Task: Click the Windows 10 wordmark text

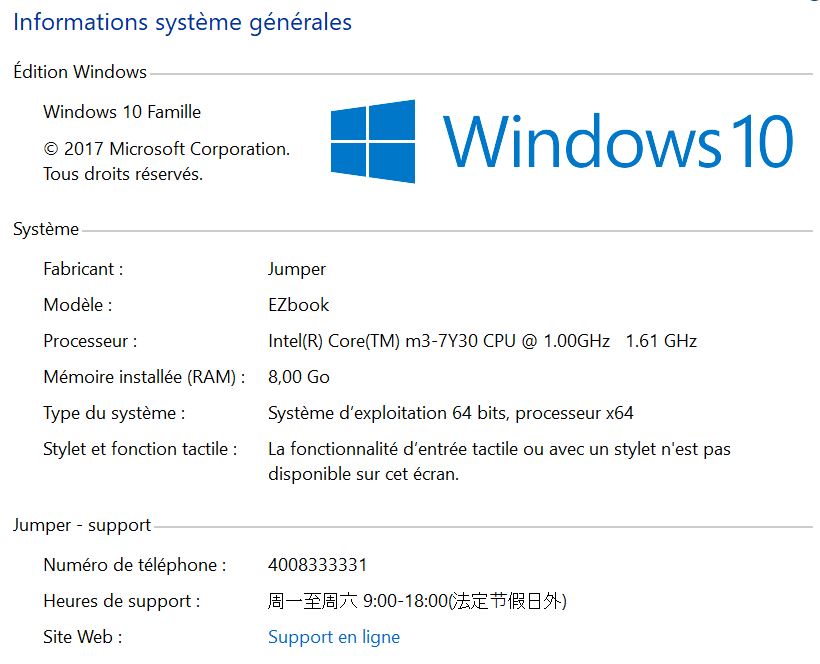Action: click(x=618, y=142)
